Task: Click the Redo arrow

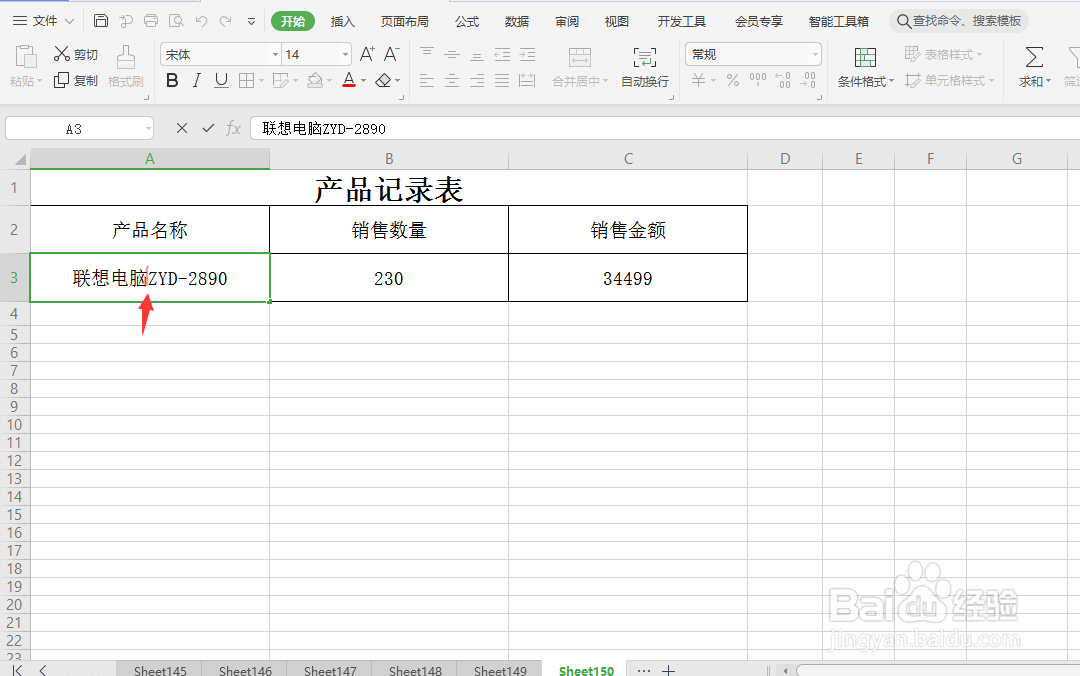Action: click(225, 21)
